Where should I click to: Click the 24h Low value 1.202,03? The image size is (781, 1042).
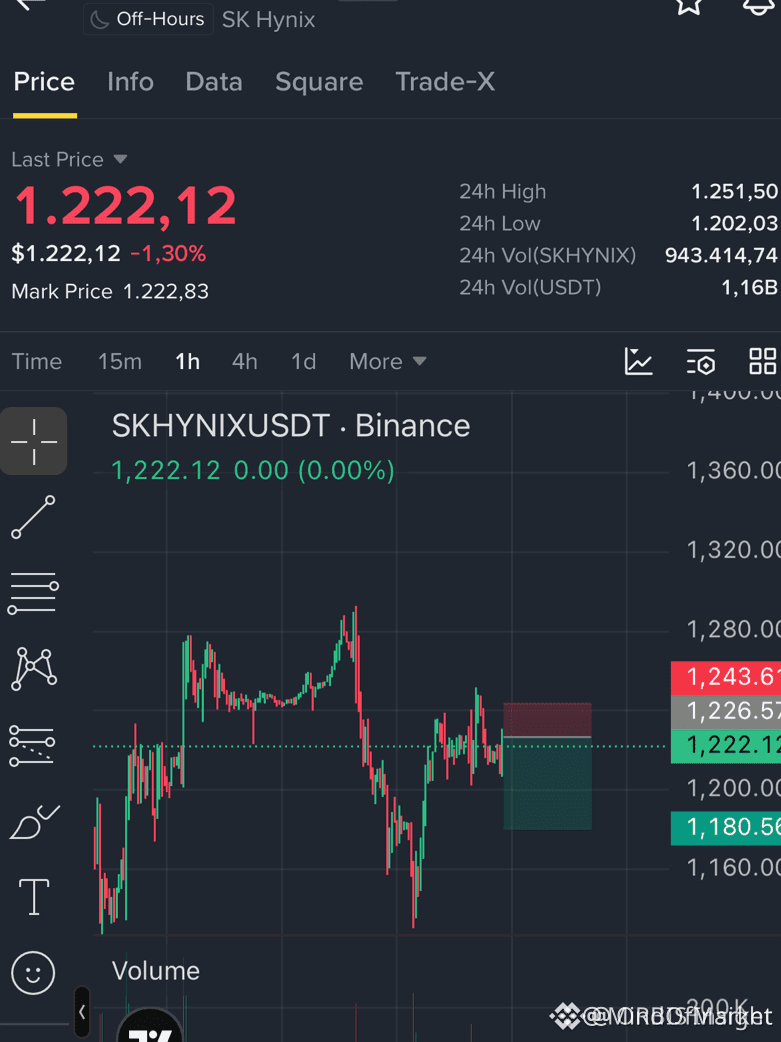point(735,223)
